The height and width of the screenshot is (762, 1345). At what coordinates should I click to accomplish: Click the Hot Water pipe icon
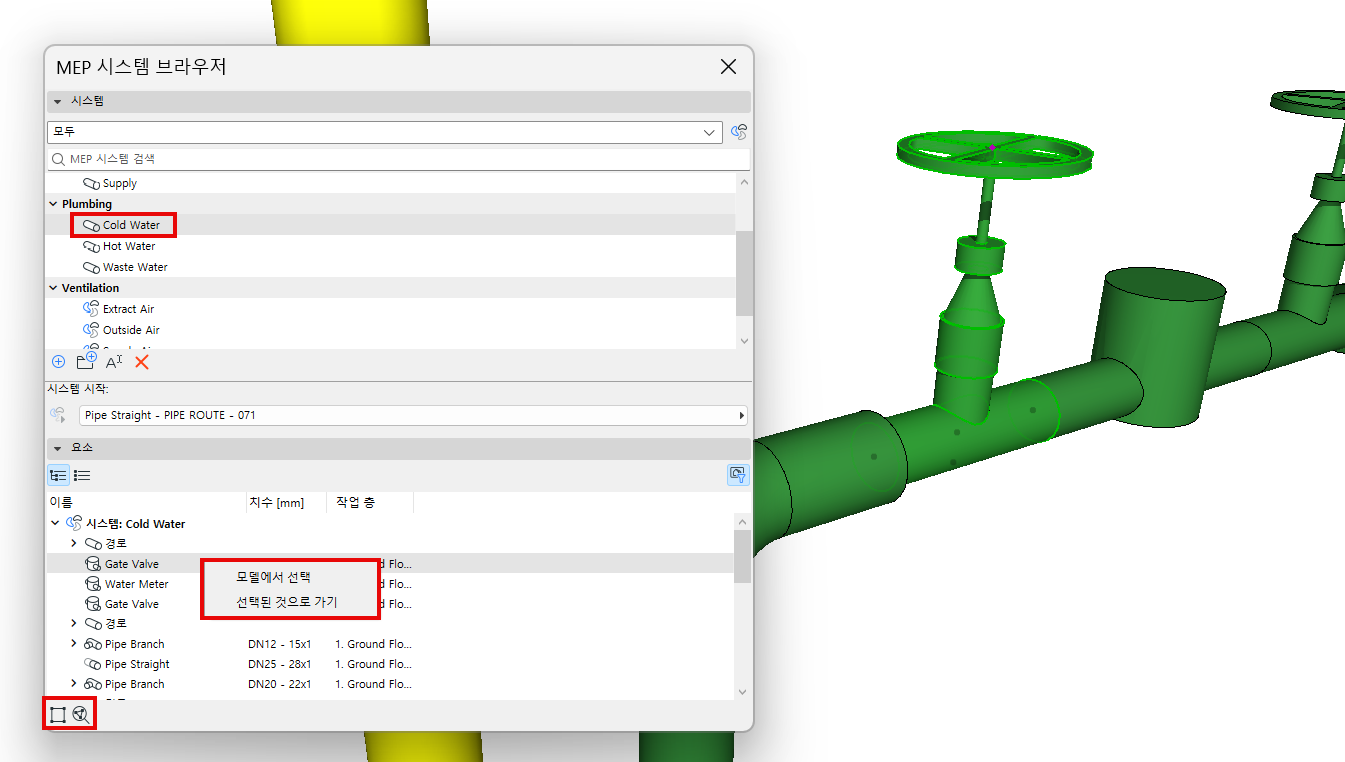tap(92, 247)
